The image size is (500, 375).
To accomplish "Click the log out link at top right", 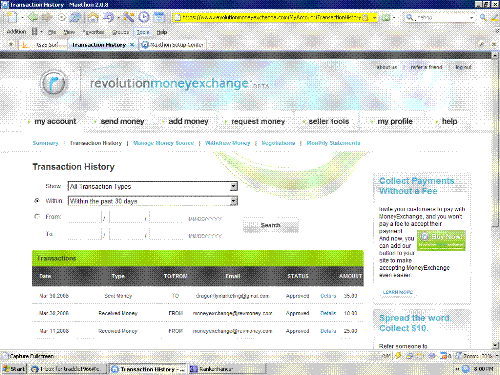I will click(x=463, y=67).
